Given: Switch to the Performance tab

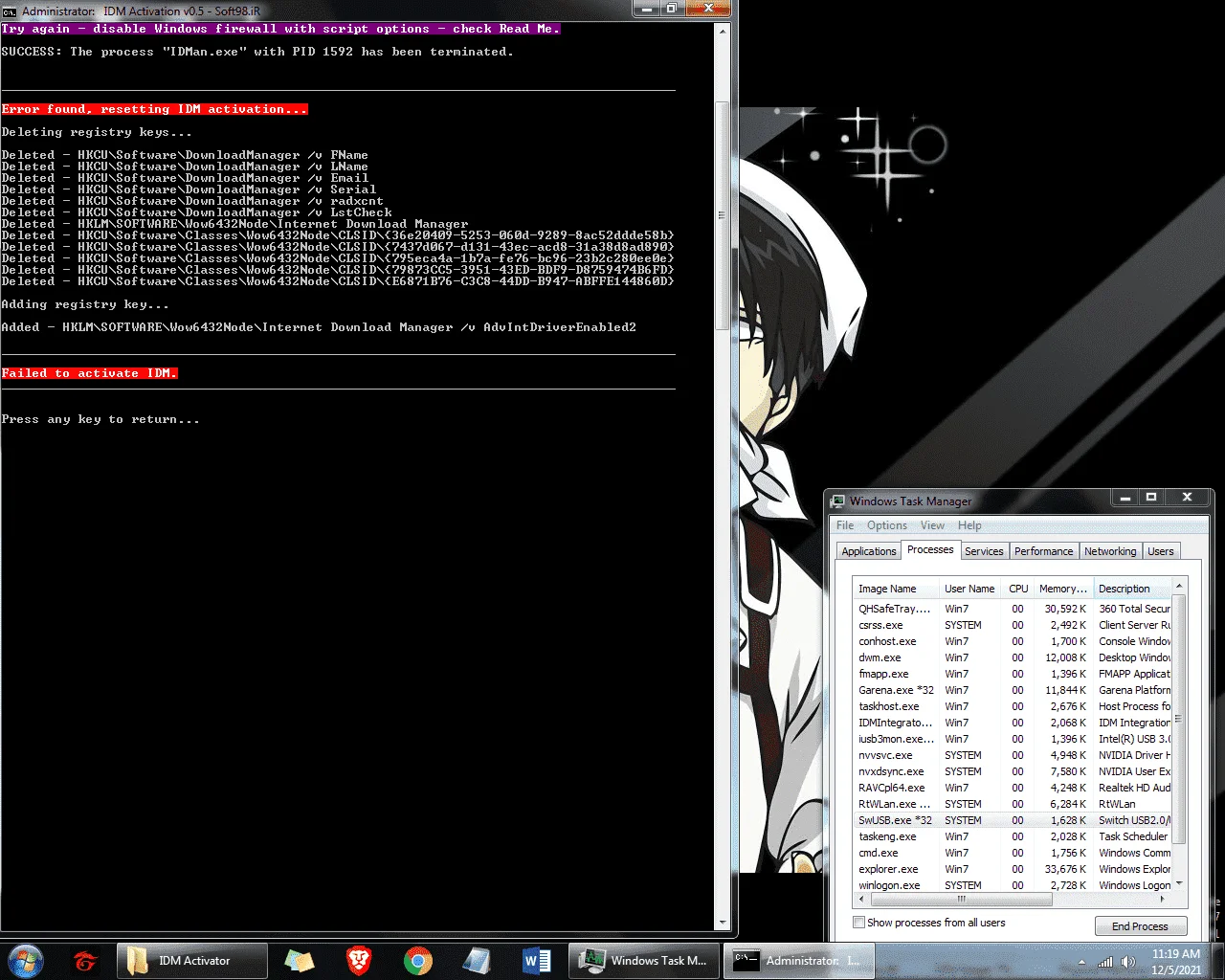Looking at the screenshot, I should click(x=1043, y=551).
